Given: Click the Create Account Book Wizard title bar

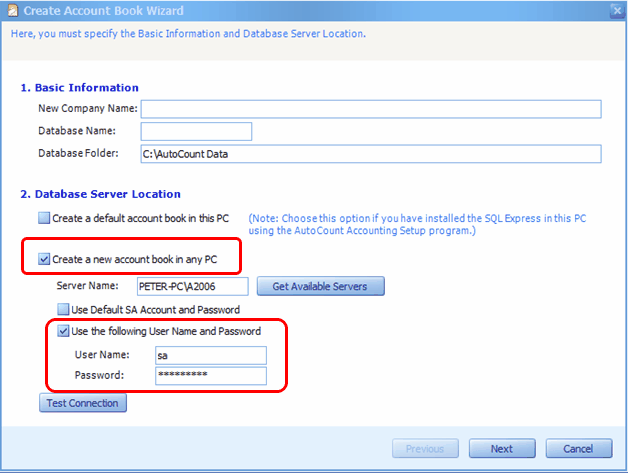Looking at the screenshot, I should (x=300, y=11).
